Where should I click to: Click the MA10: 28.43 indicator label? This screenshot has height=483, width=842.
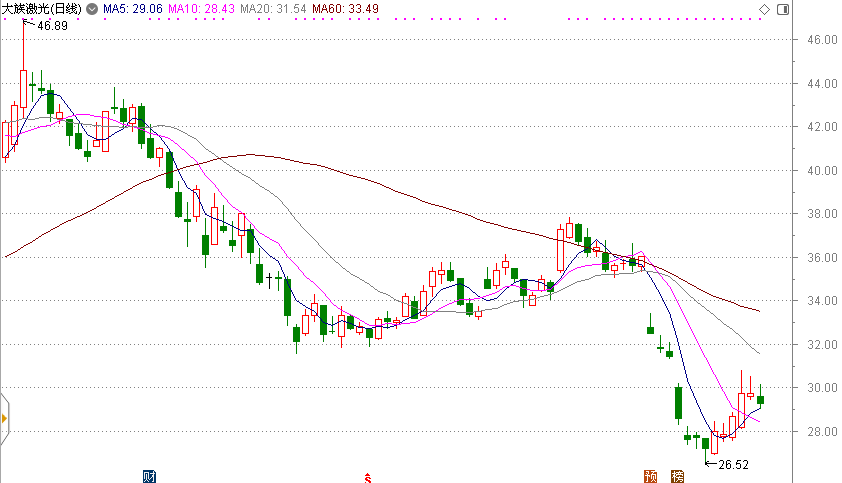(201, 9)
